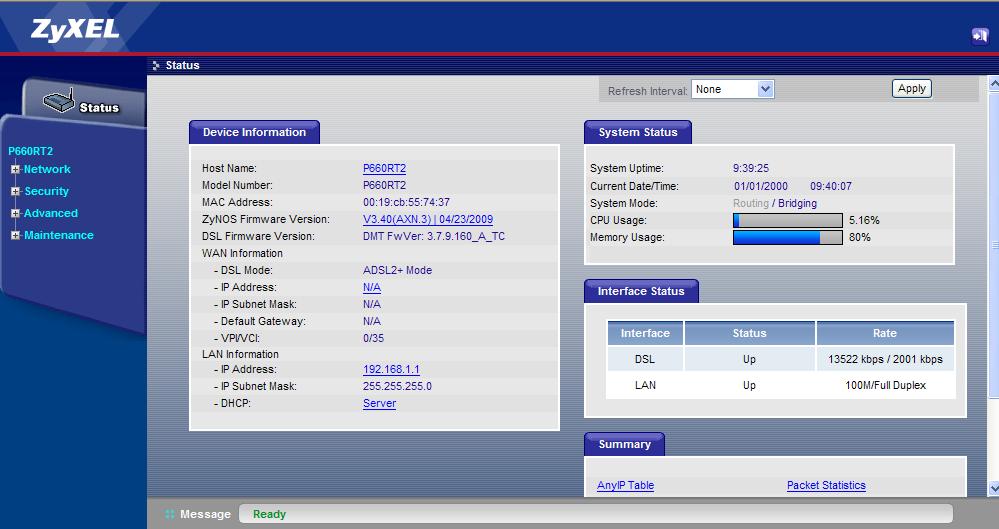Click the System Uptime value 9:39:25

pos(751,168)
